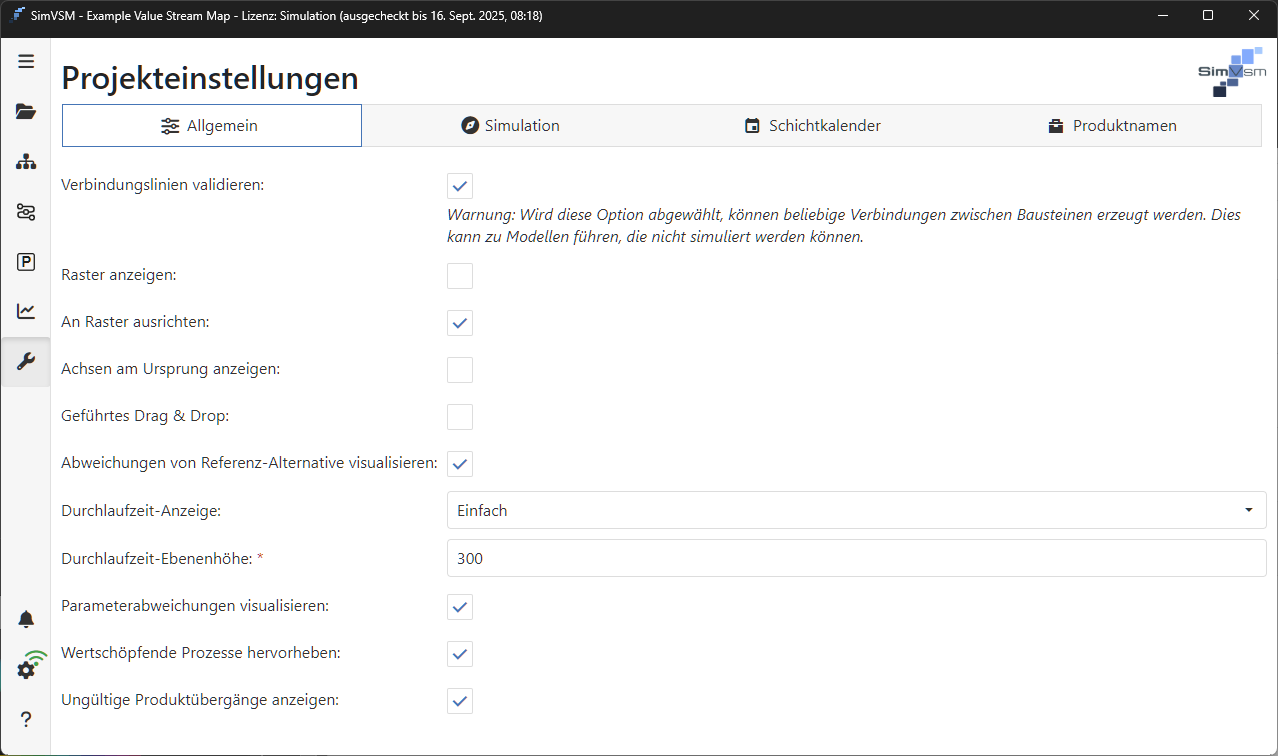Open a project via the folder icon
Screen dimensions: 1278x756
coord(26,111)
